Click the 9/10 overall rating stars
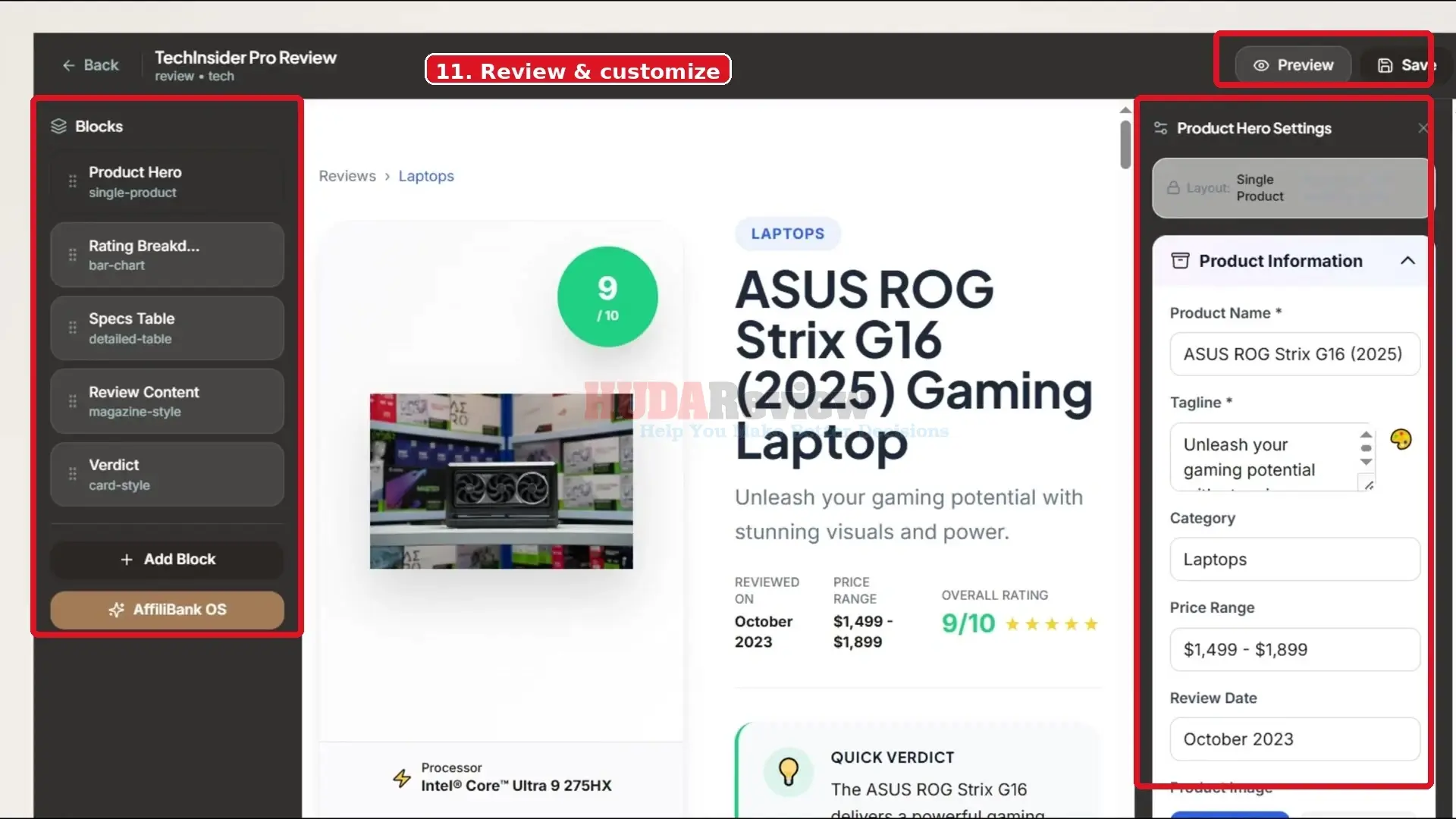 pyautogui.click(x=1051, y=624)
